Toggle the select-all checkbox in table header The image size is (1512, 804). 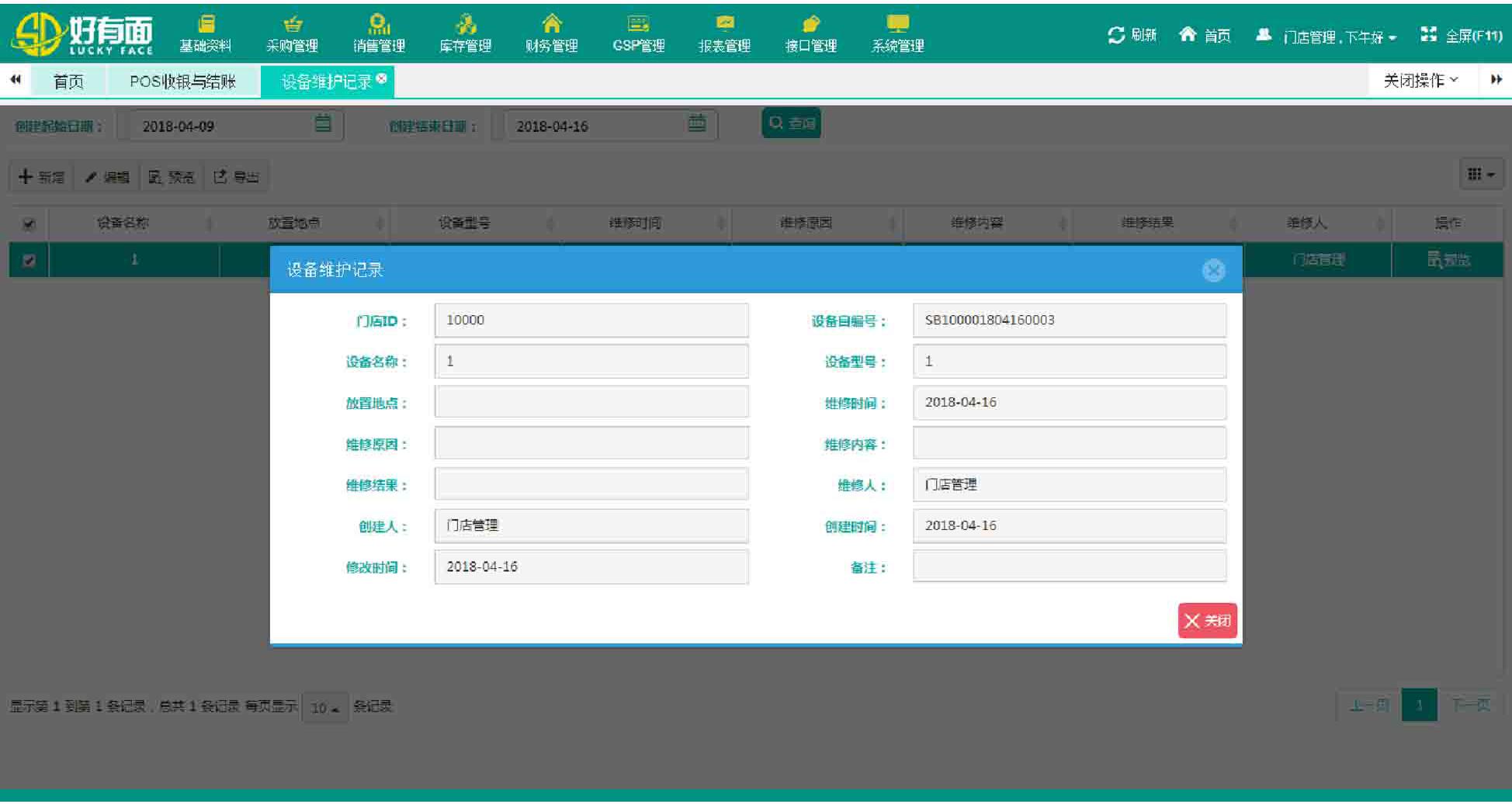28,222
